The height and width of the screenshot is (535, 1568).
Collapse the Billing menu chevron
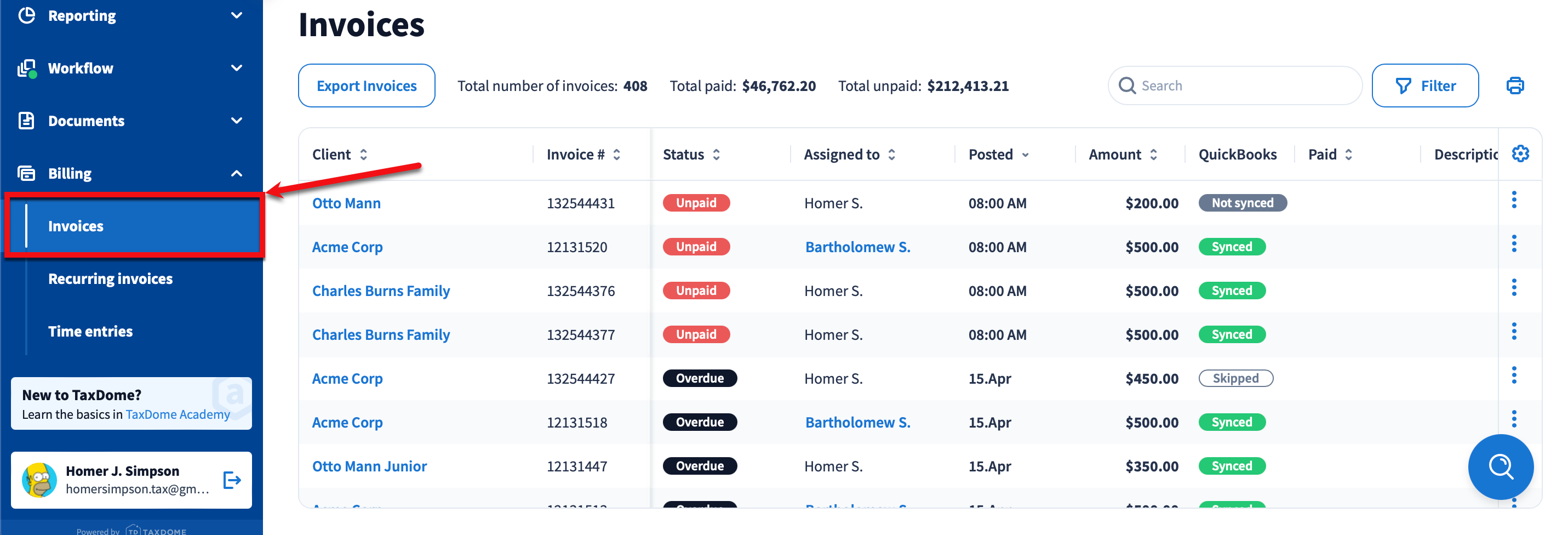[x=237, y=174]
